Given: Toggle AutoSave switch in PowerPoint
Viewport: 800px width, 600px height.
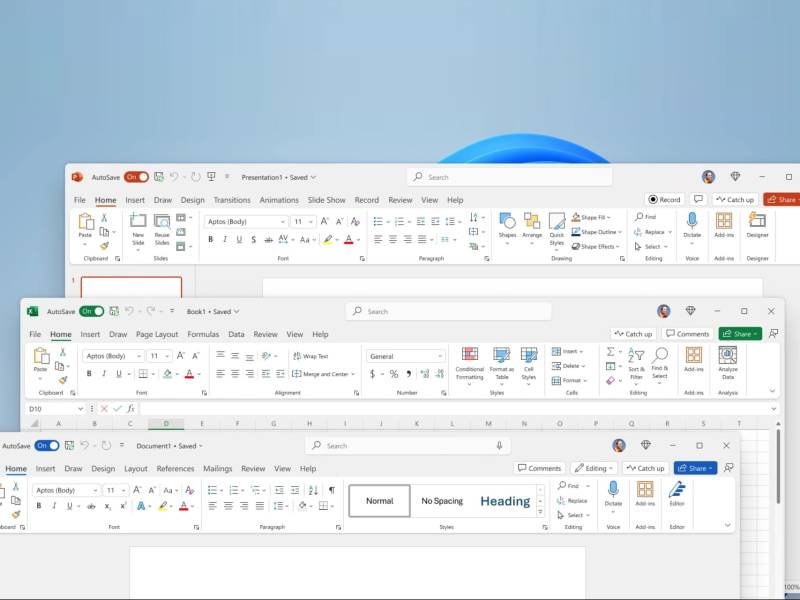Looking at the screenshot, I should pyautogui.click(x=136, y=177).
